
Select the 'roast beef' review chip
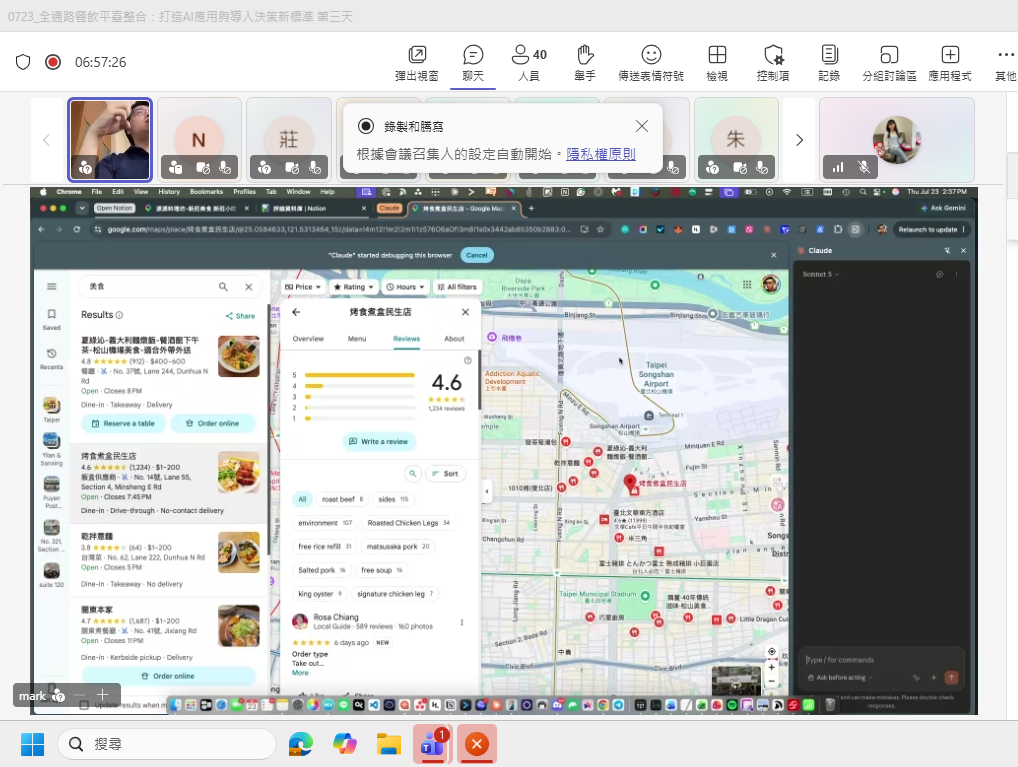click(342, 499)
